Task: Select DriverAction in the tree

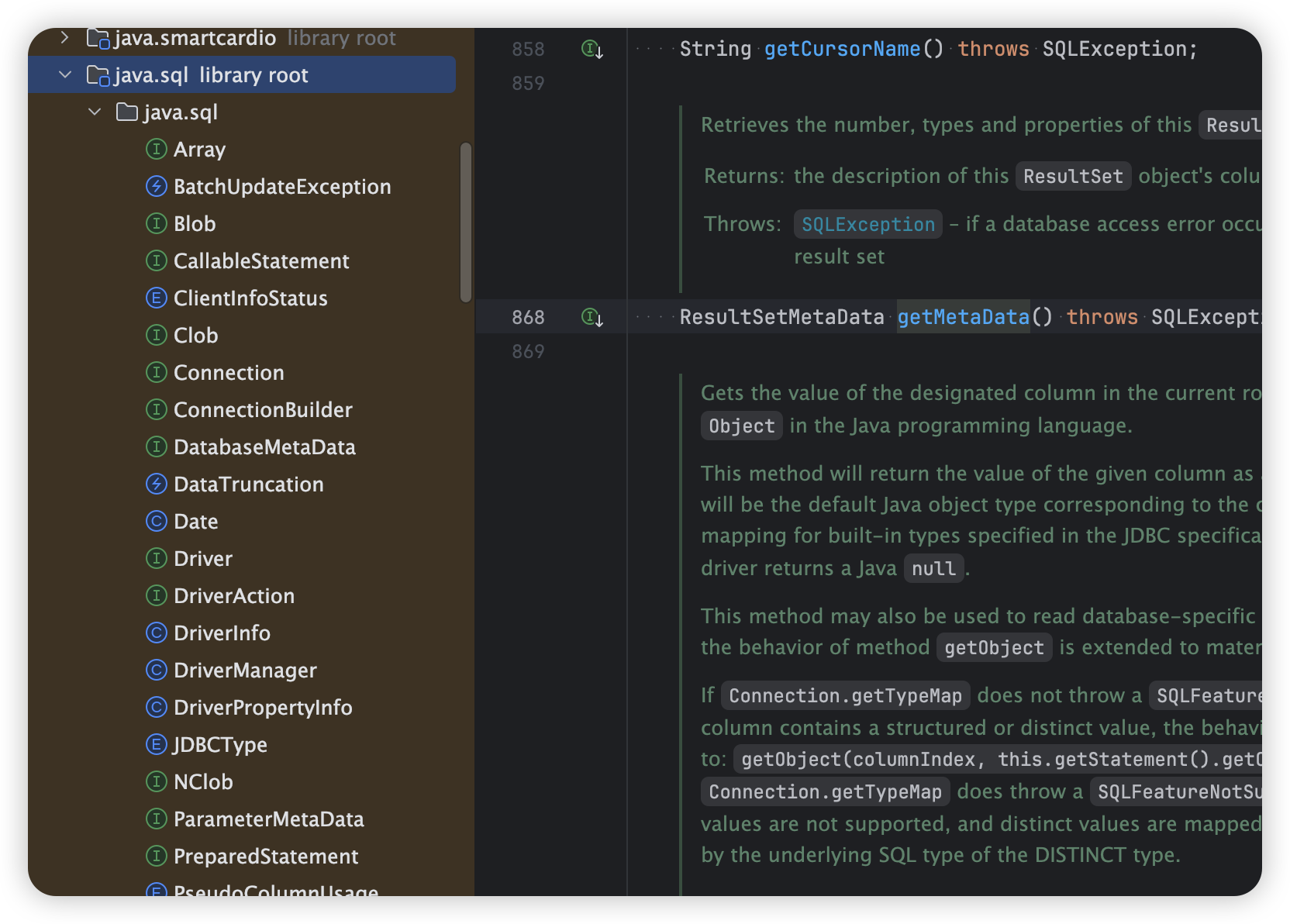Action: coord(234,596)
